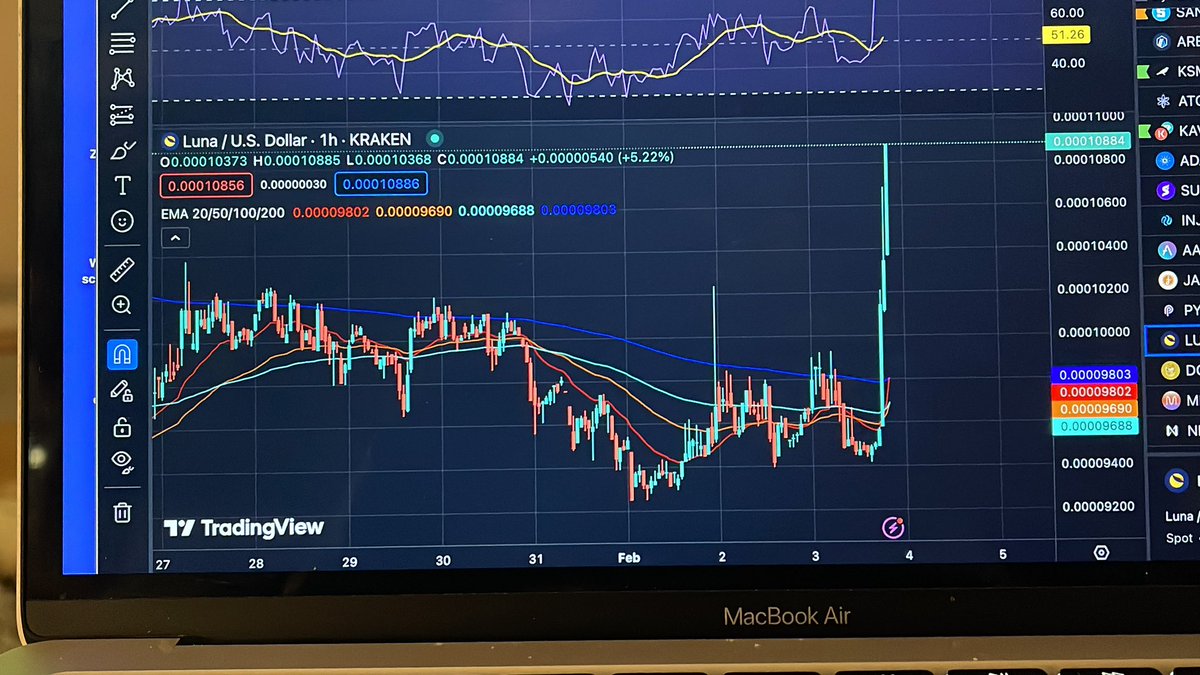
Task: Activate the zoom in tool
Action: tap(121, 305)
